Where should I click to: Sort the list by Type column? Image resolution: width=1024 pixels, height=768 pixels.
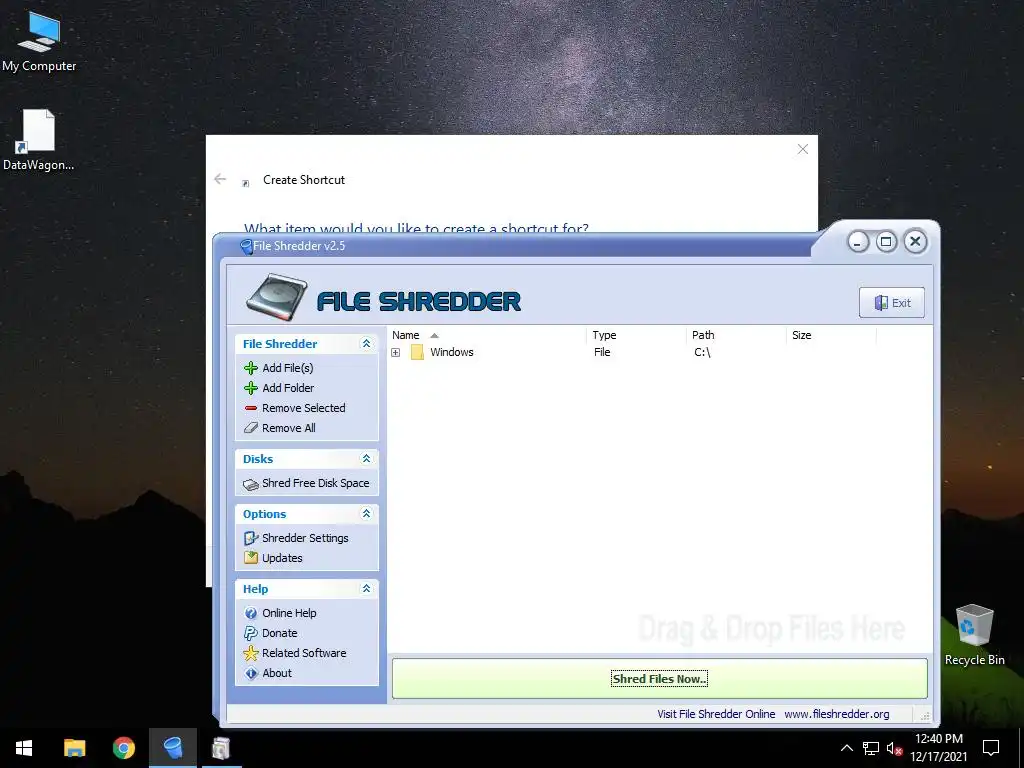pyautogui.click(x=636, y=335)
